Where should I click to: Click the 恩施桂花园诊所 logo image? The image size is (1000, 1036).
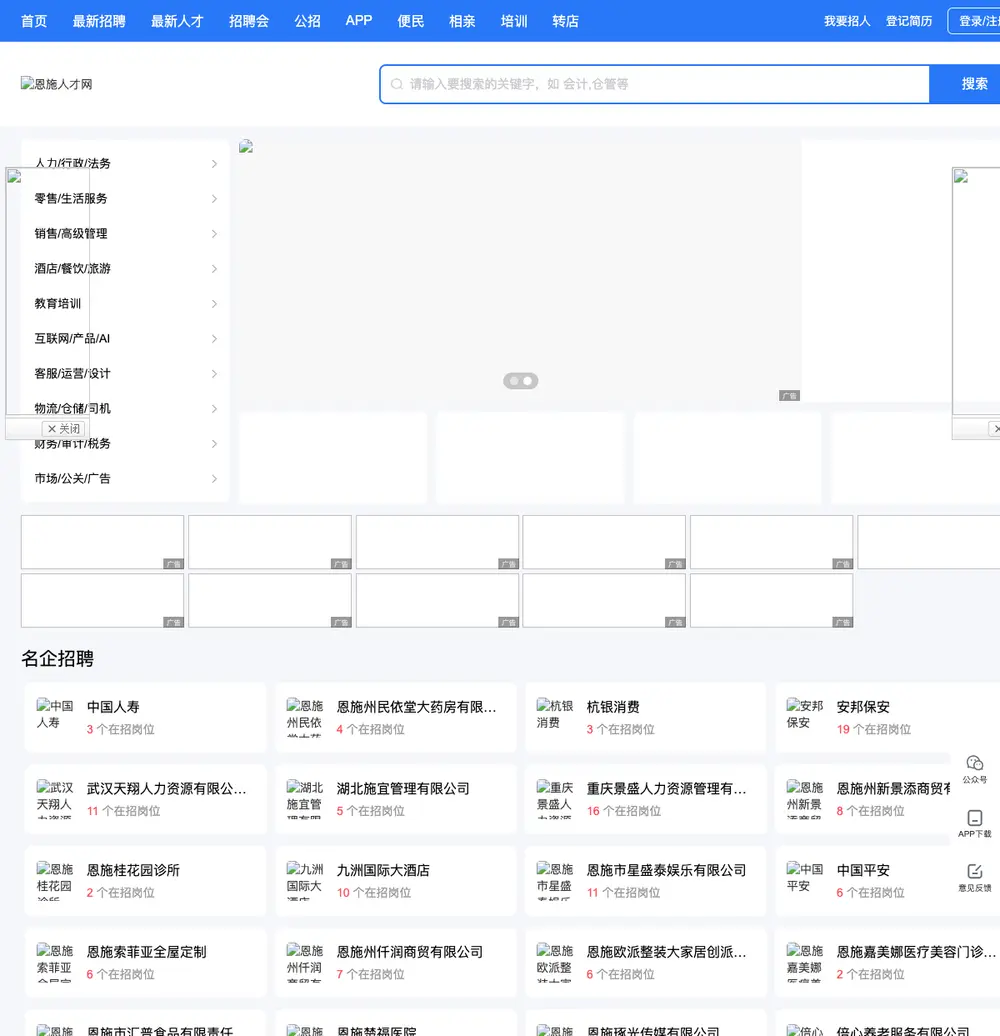tap(55, 880)
